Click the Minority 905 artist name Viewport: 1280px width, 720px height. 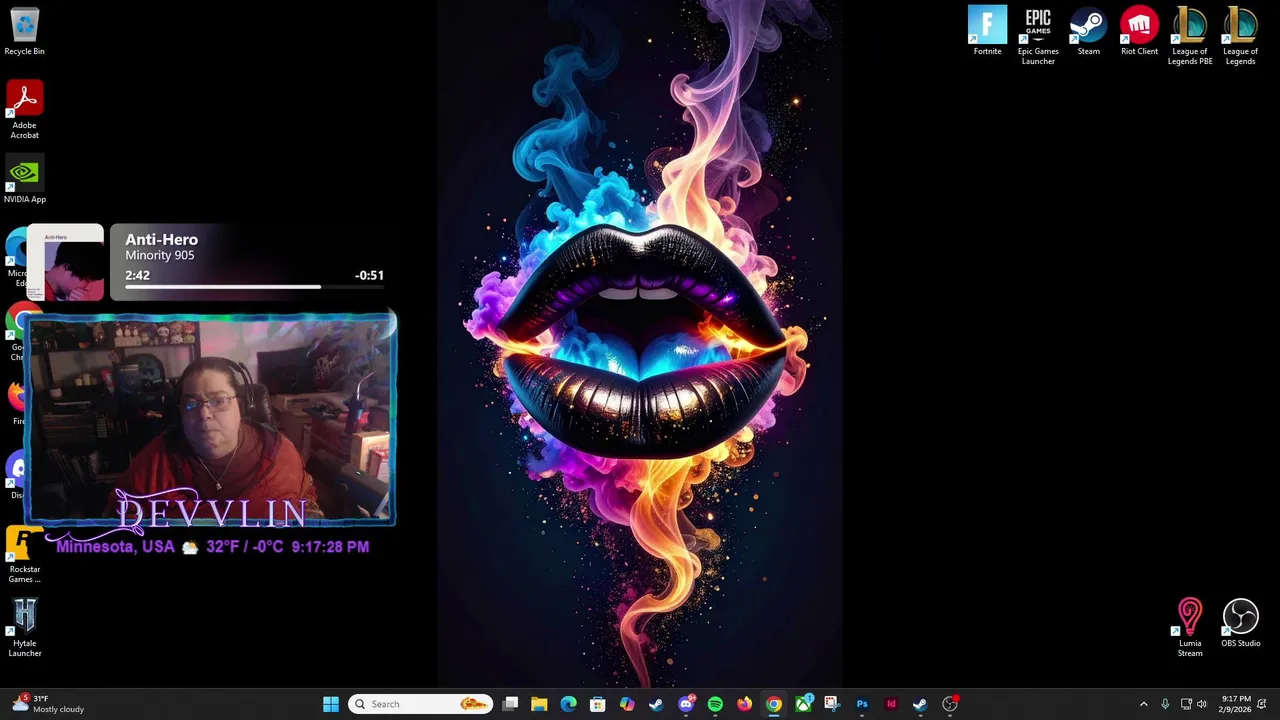click(159, 256)
